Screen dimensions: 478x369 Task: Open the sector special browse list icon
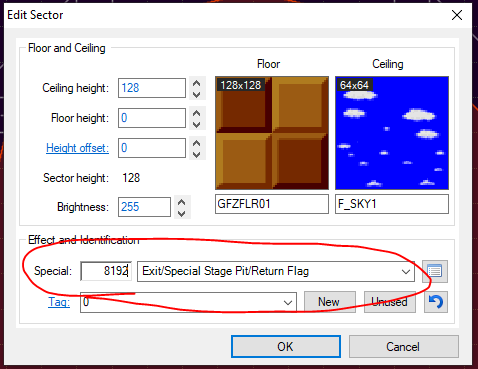click(x=435, y=271)
